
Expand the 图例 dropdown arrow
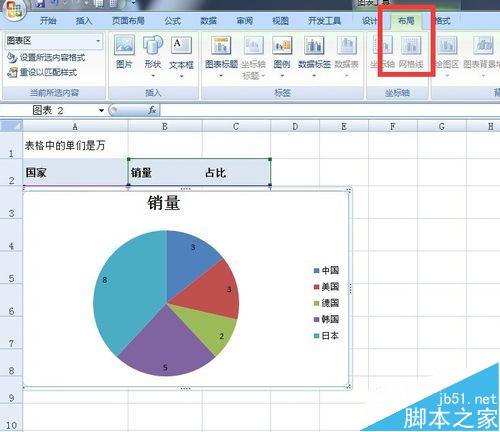pyautogui.click(x=282, y=76)
